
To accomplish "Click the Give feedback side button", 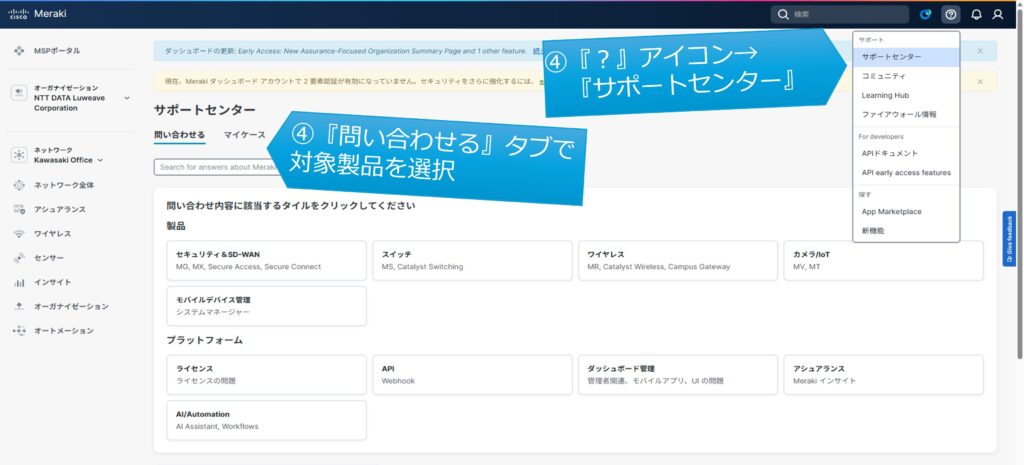I will point(1009,239).
